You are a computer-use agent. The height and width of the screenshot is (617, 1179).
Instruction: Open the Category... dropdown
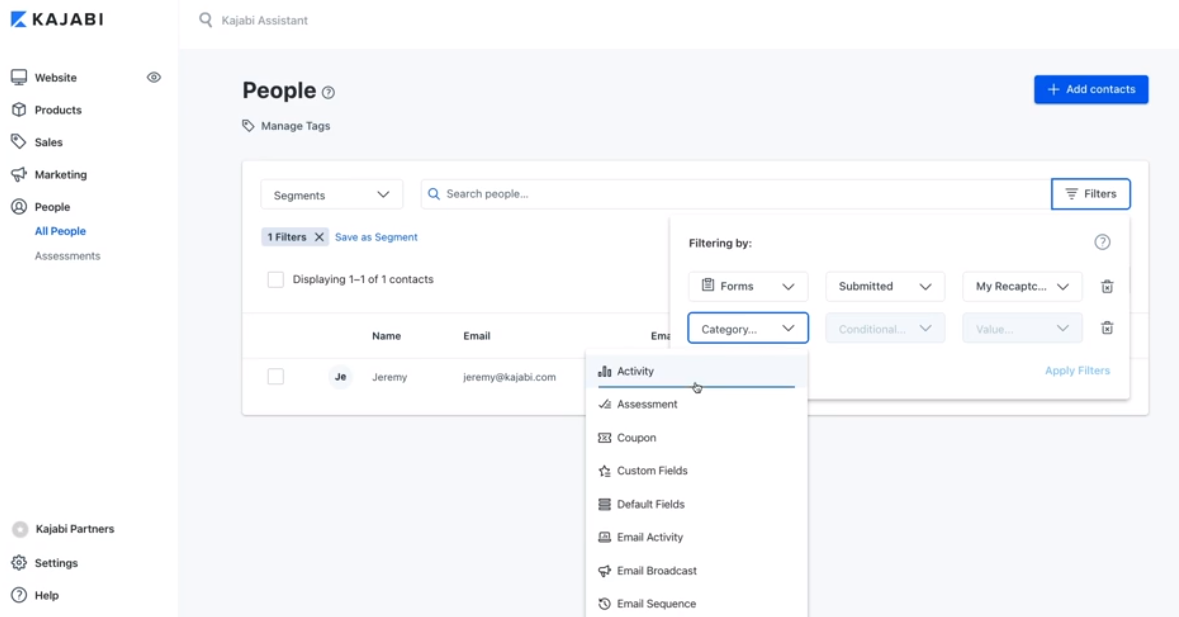(748, 328)
